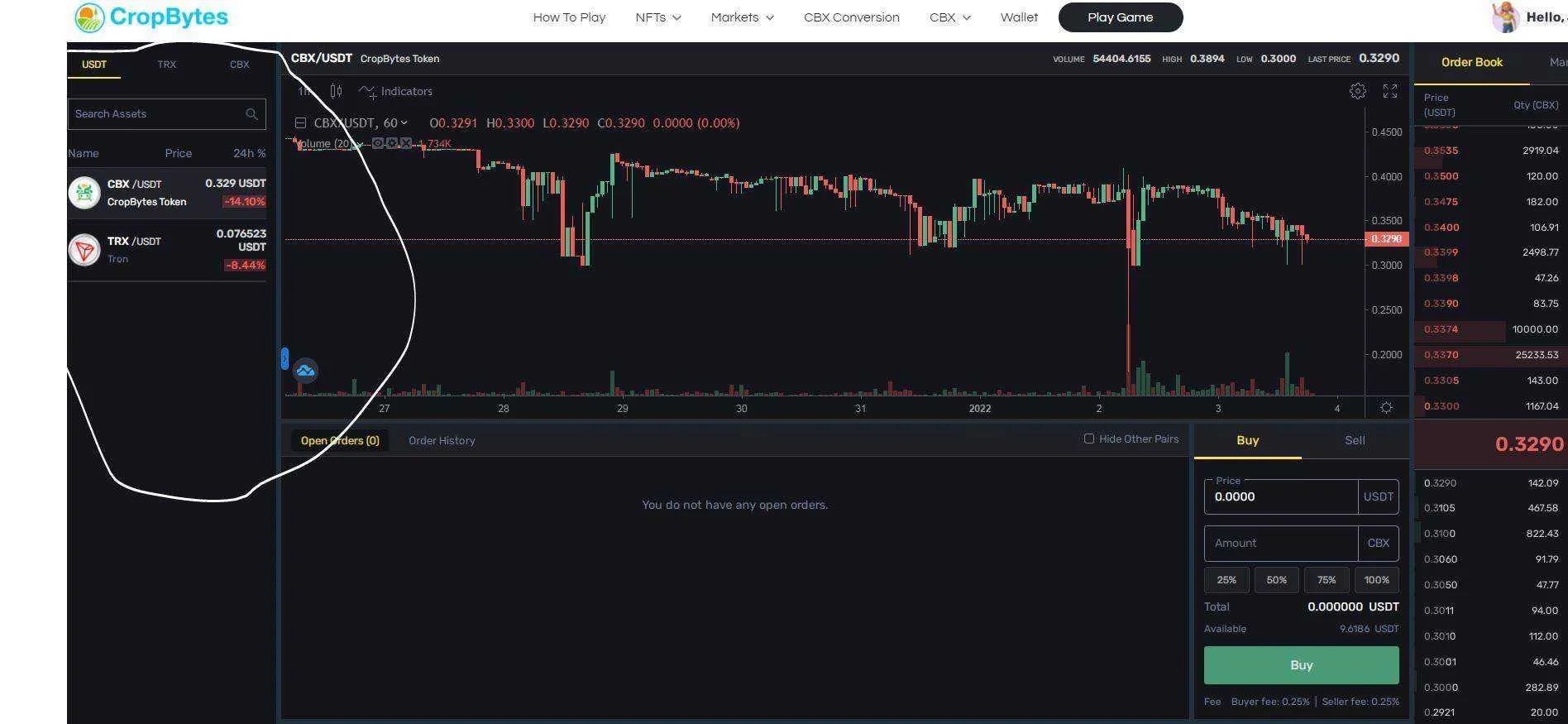Open Volume indicator settings gear
This screenshot has width=1568, height=724.
pyautogui.click(x=392, y=143)
